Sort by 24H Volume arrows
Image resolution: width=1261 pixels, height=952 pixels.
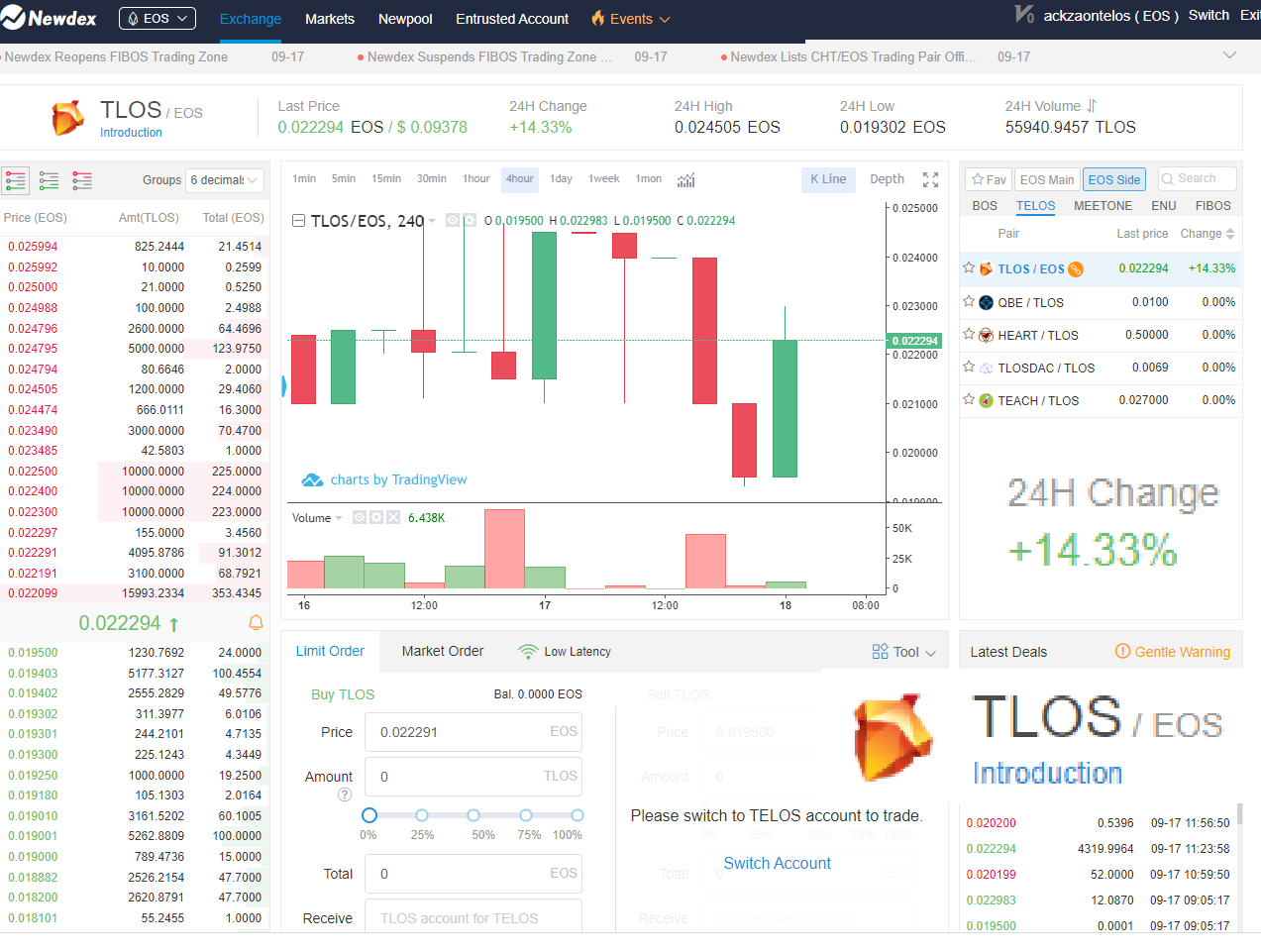pos(1092,105)
